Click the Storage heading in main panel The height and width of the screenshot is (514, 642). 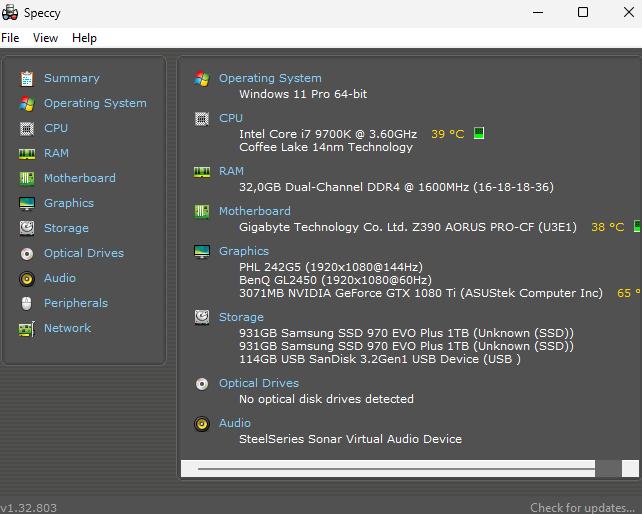pyautogui.click(x=241, y=317)
